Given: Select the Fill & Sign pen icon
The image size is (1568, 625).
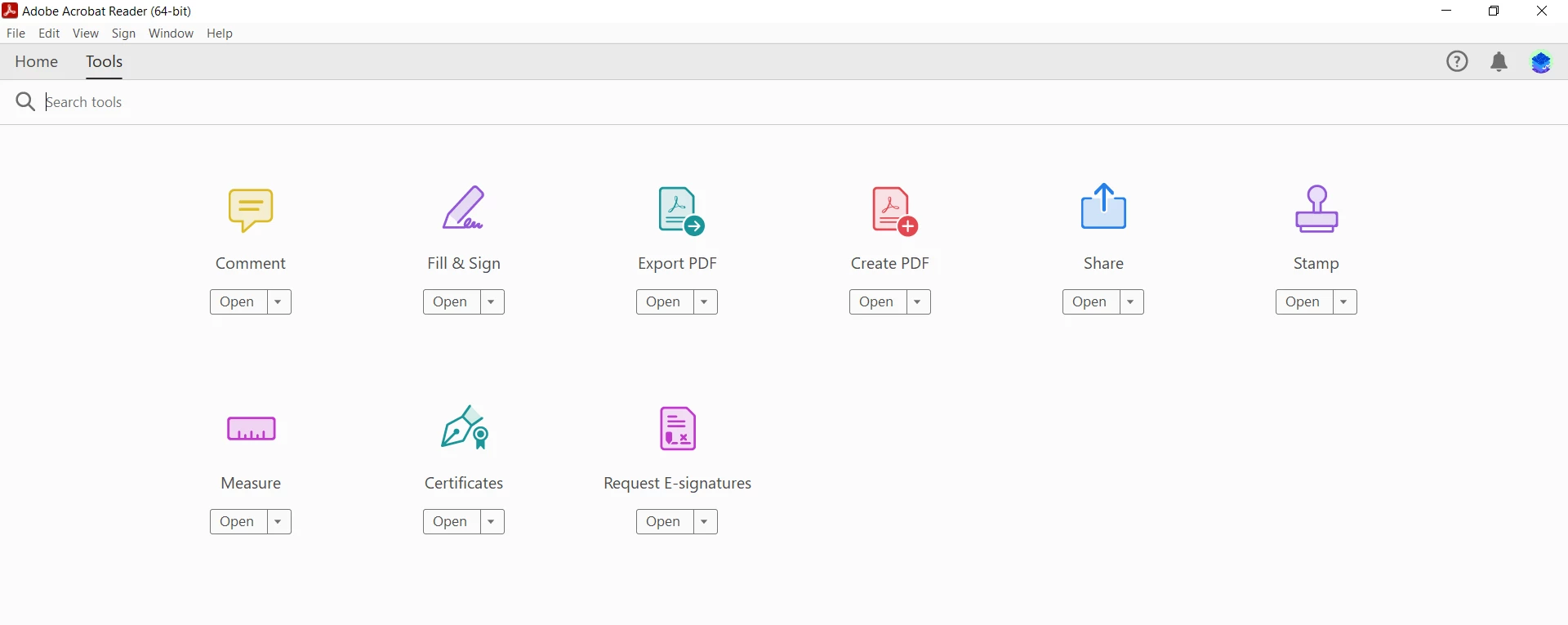Looking at the screenshot, I should pyautogui.click(x=464, y=208).
